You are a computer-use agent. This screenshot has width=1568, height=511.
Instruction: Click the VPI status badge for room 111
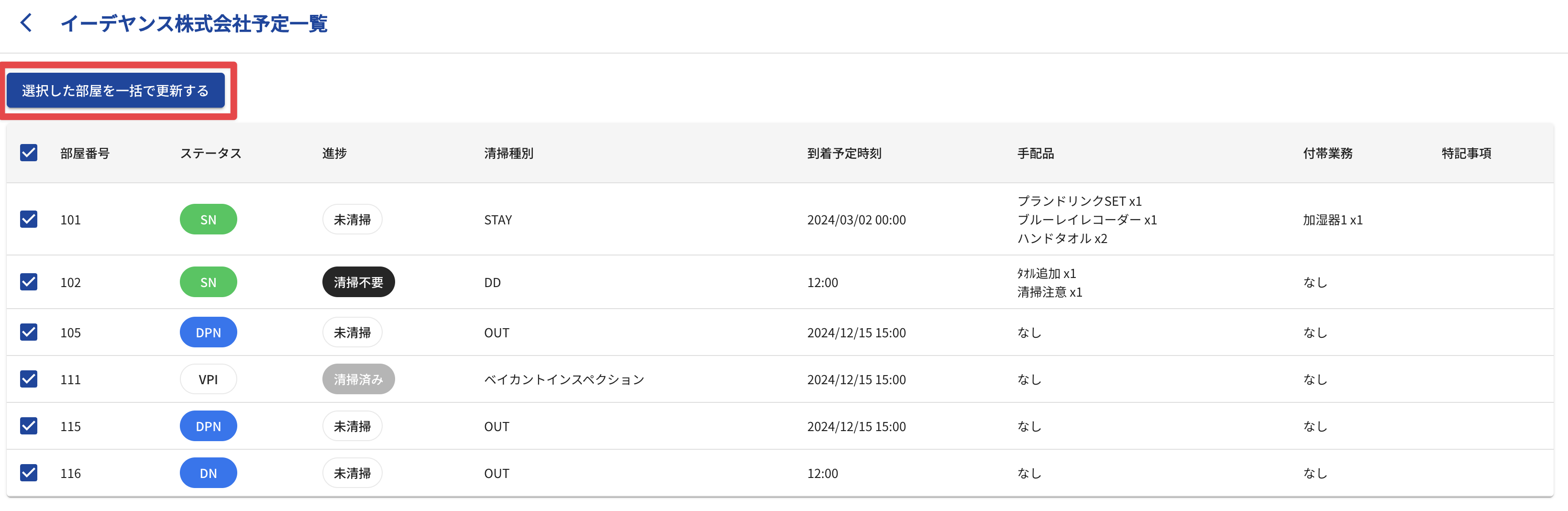coord(208,379)
